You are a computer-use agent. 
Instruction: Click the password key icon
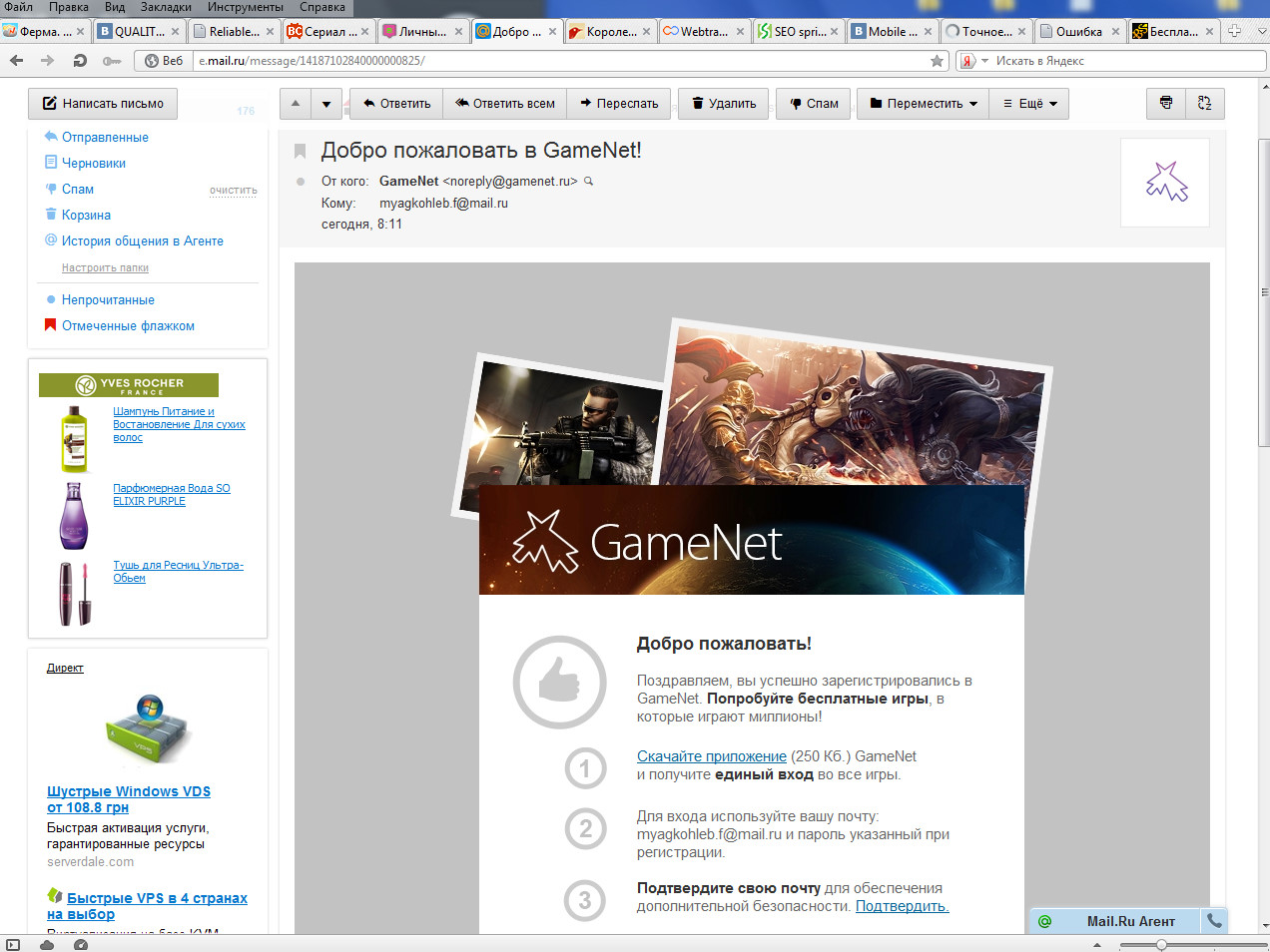coord(112,61)
